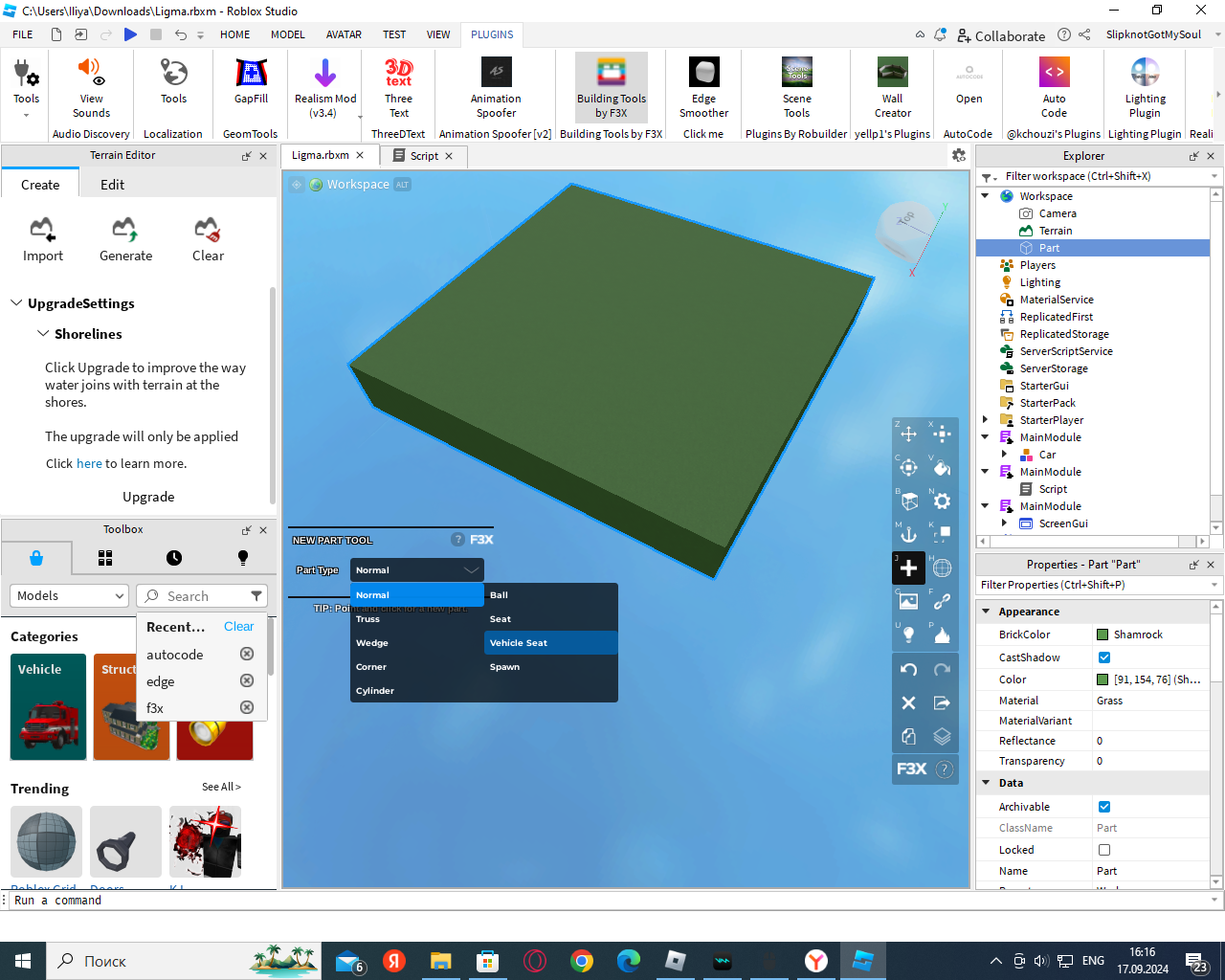Click the Building Tools by F3X plugin
The image size is (1225, 980).
[x=612, y=88]
